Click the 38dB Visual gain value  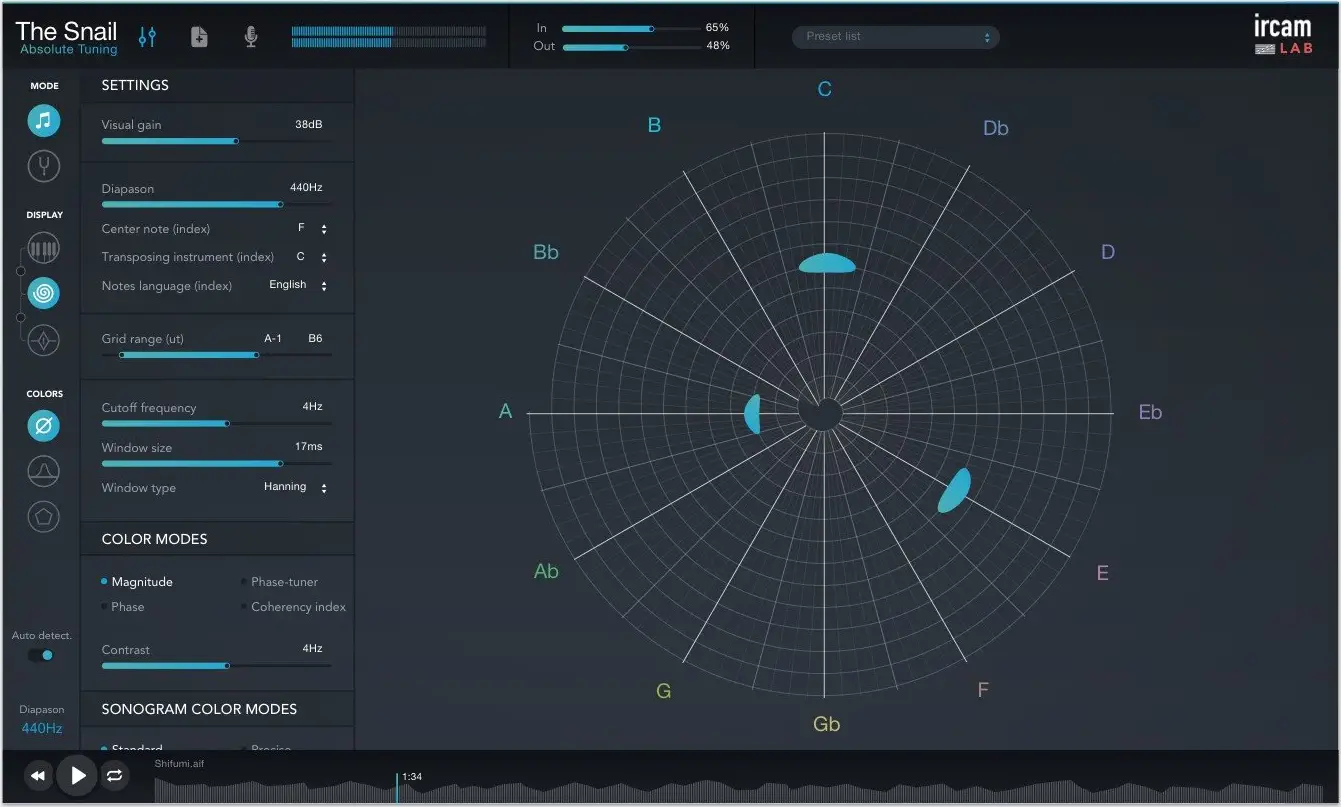309,125
